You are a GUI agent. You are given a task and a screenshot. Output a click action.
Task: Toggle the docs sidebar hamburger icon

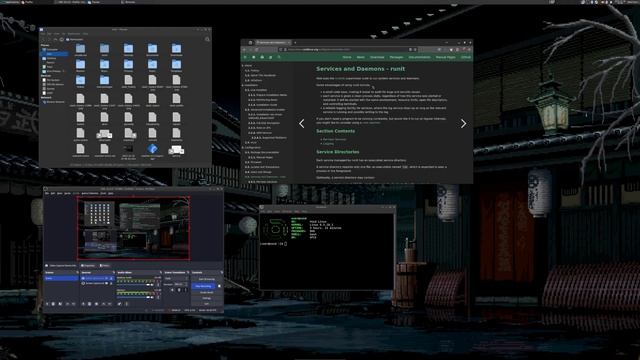tap(245, 57)
